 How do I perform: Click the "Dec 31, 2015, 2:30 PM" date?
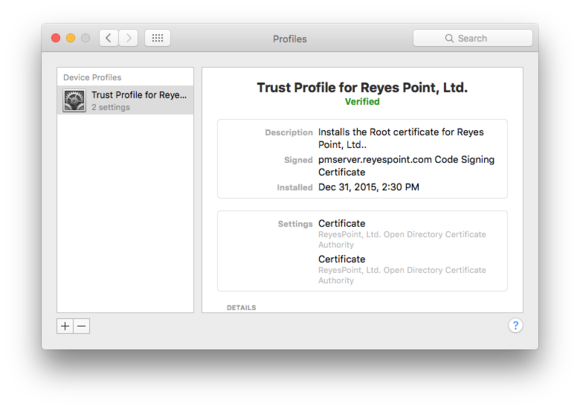(x=369, y=187)
